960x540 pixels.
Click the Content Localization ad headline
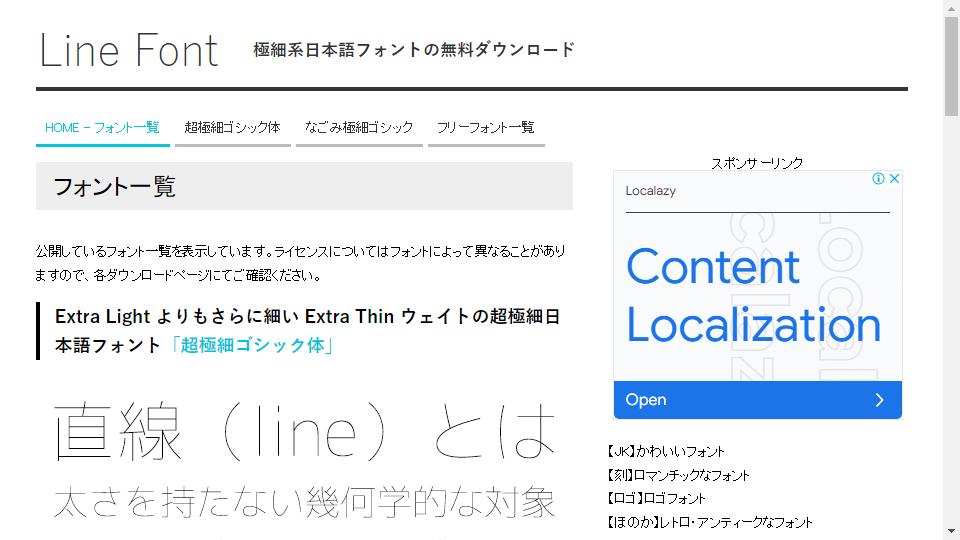(x=753, y=296)
